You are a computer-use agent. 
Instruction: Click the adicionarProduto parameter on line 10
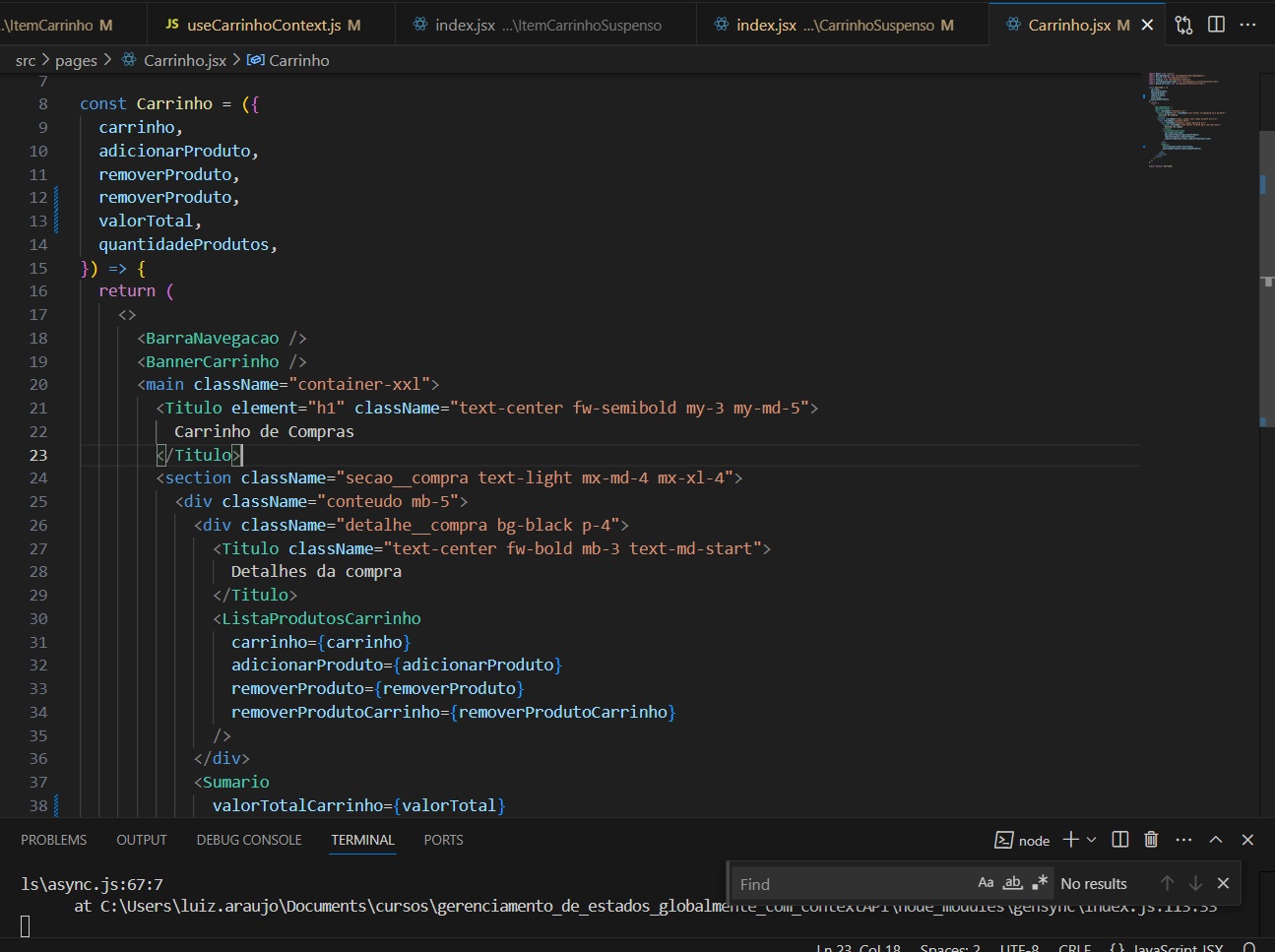(x=174, y=151)
